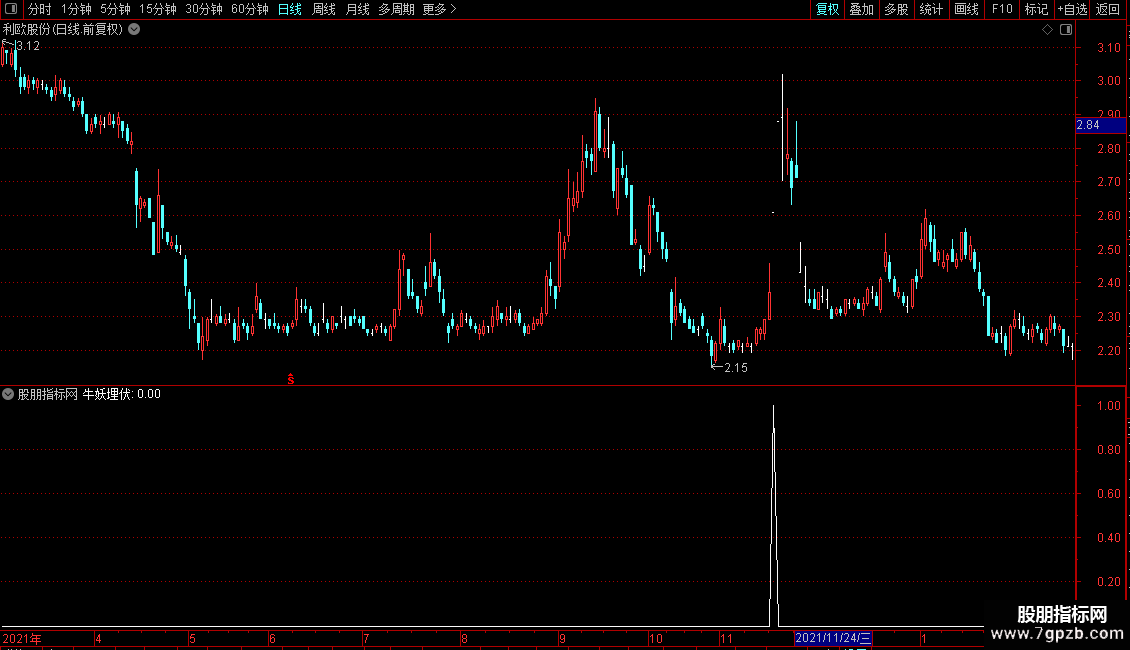Select the 5分钟 period tab
Image resolution: width=1130 pixels, height=650 pixels.
115,9
